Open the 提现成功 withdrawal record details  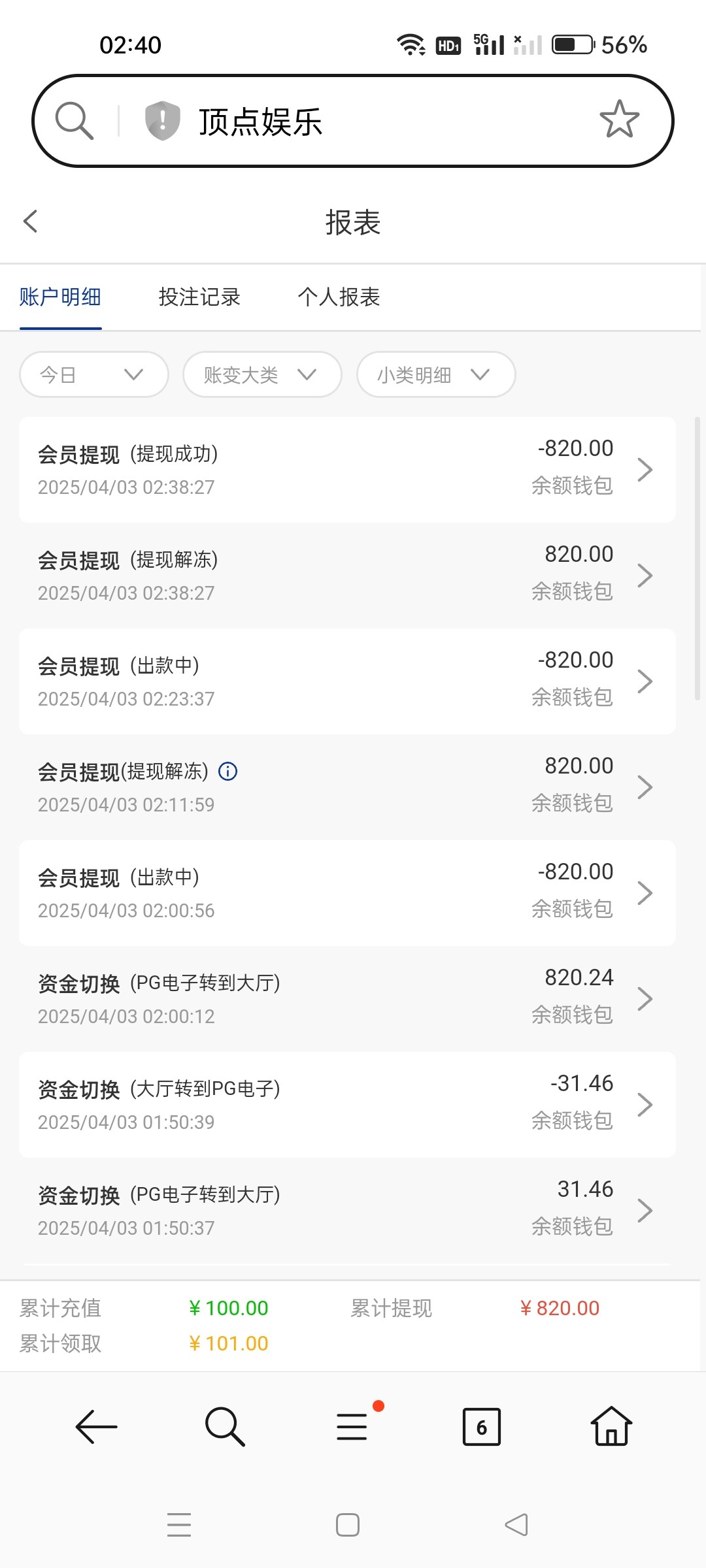click(346, 470)
